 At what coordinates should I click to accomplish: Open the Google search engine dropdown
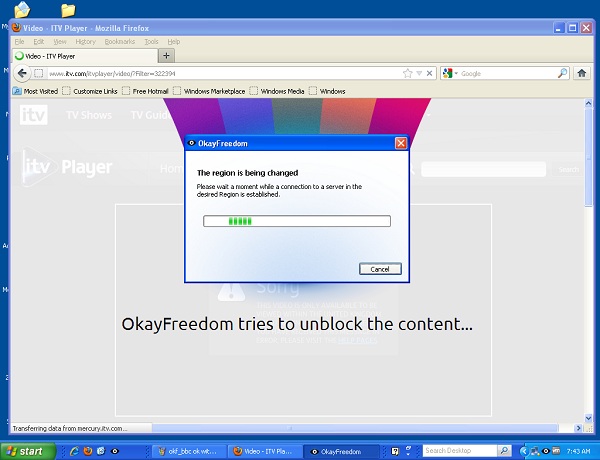(x=450, y=73)
